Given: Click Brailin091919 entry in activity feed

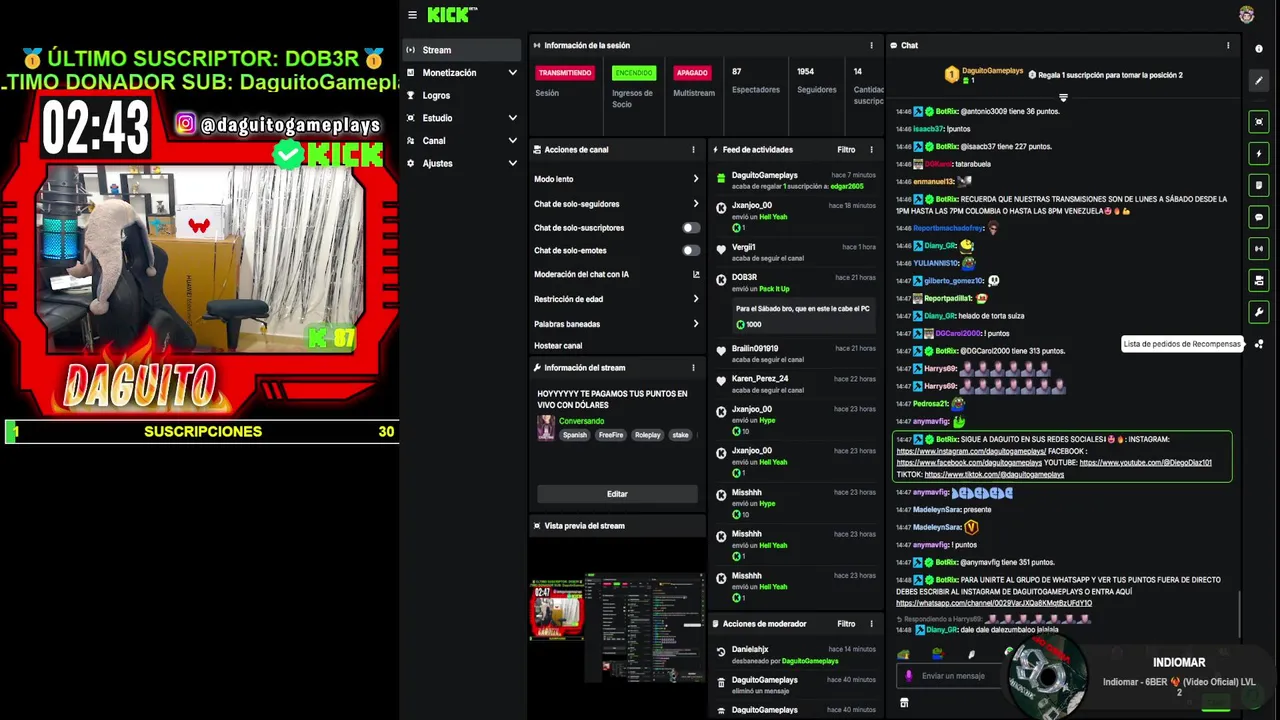Looking at the screenshot, I should [x=796, y=354].
